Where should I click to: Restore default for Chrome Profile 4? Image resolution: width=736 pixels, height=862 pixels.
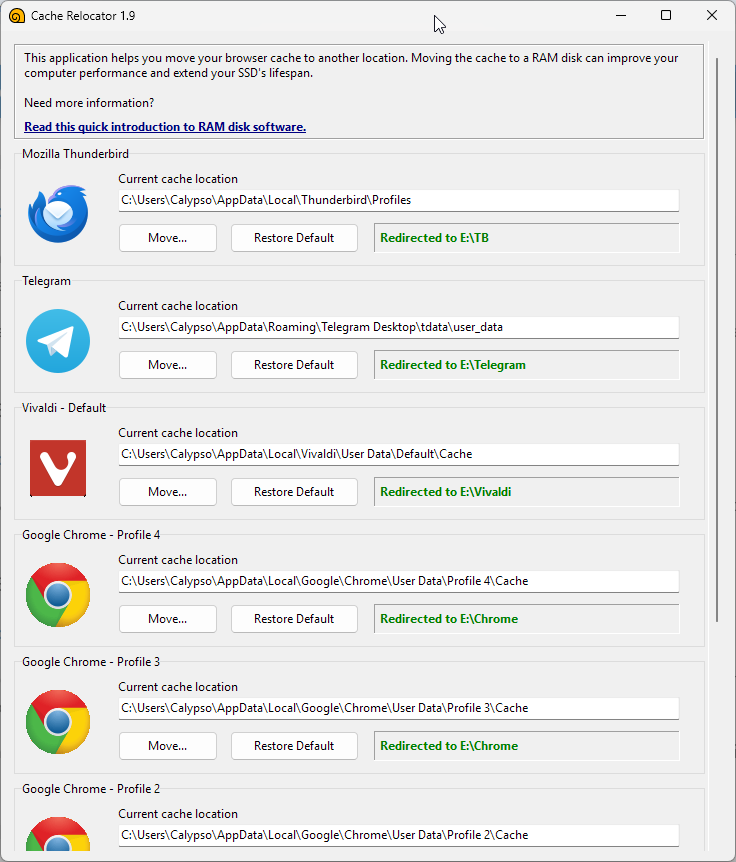[x=294, y=619]
